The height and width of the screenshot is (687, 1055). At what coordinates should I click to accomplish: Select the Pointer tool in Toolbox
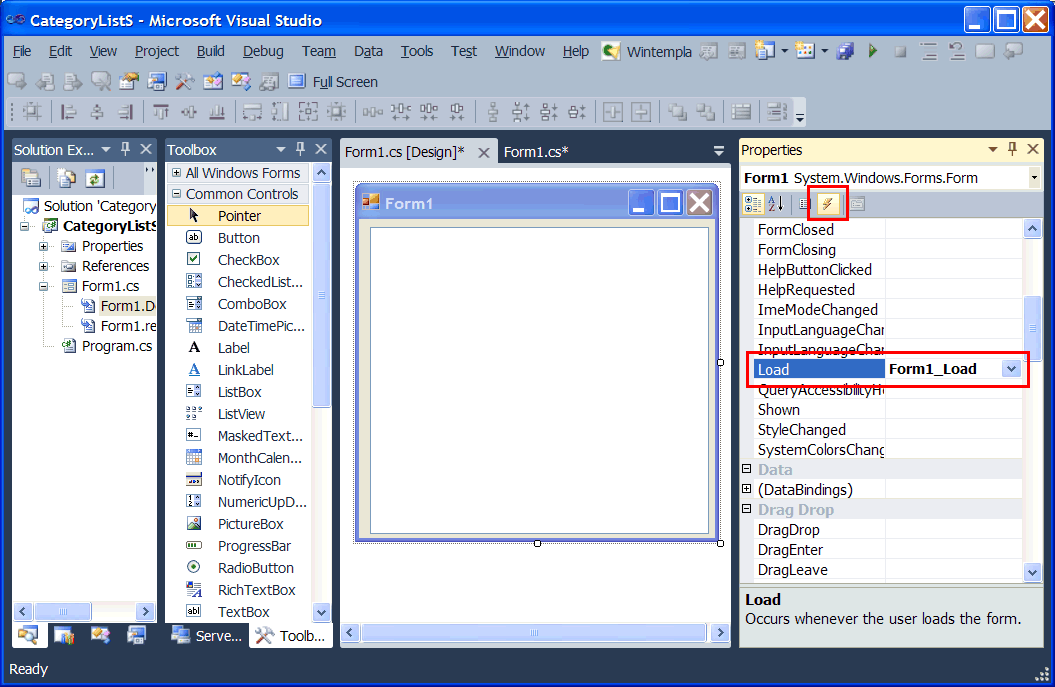238,216
